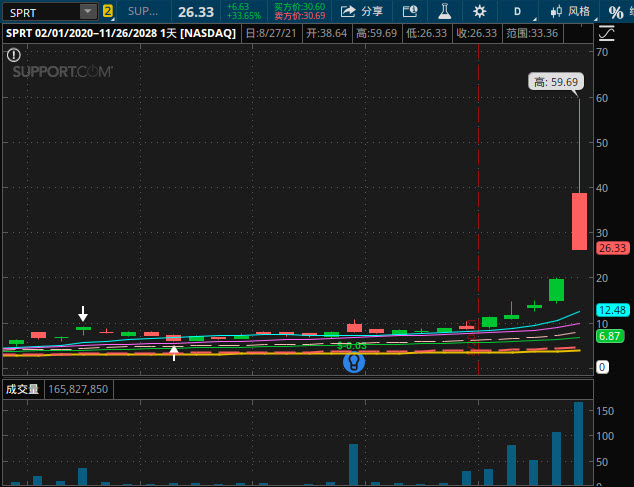Click the 高: 59.69 high price bubble

(x=556, y=82)
